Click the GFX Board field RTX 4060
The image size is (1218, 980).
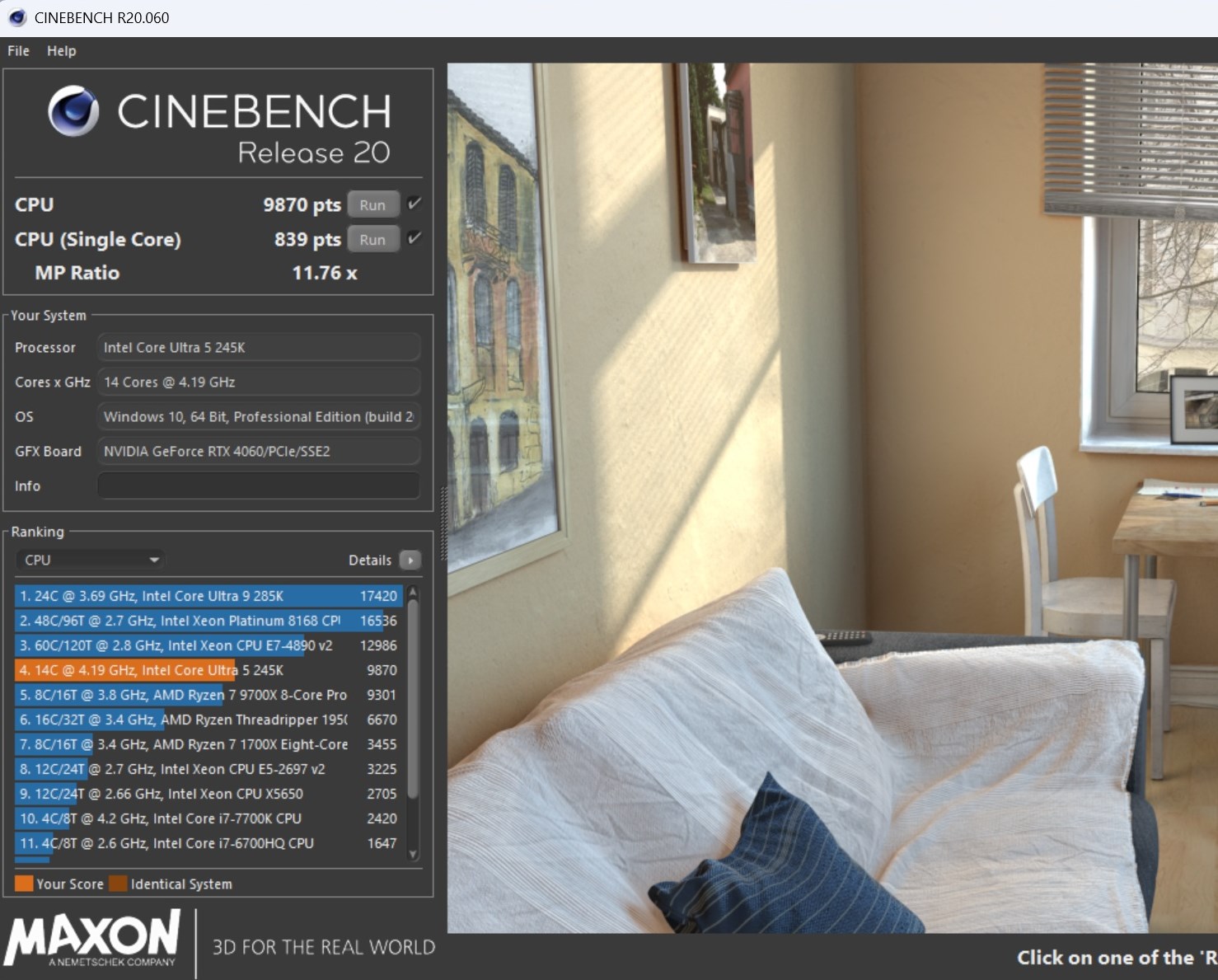click(x=259, y=451)
